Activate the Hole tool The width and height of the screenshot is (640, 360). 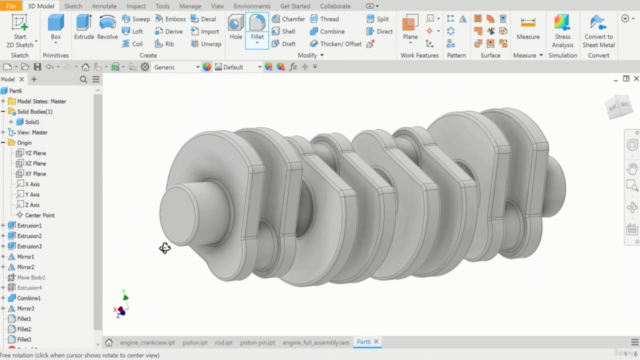(236, 27)
